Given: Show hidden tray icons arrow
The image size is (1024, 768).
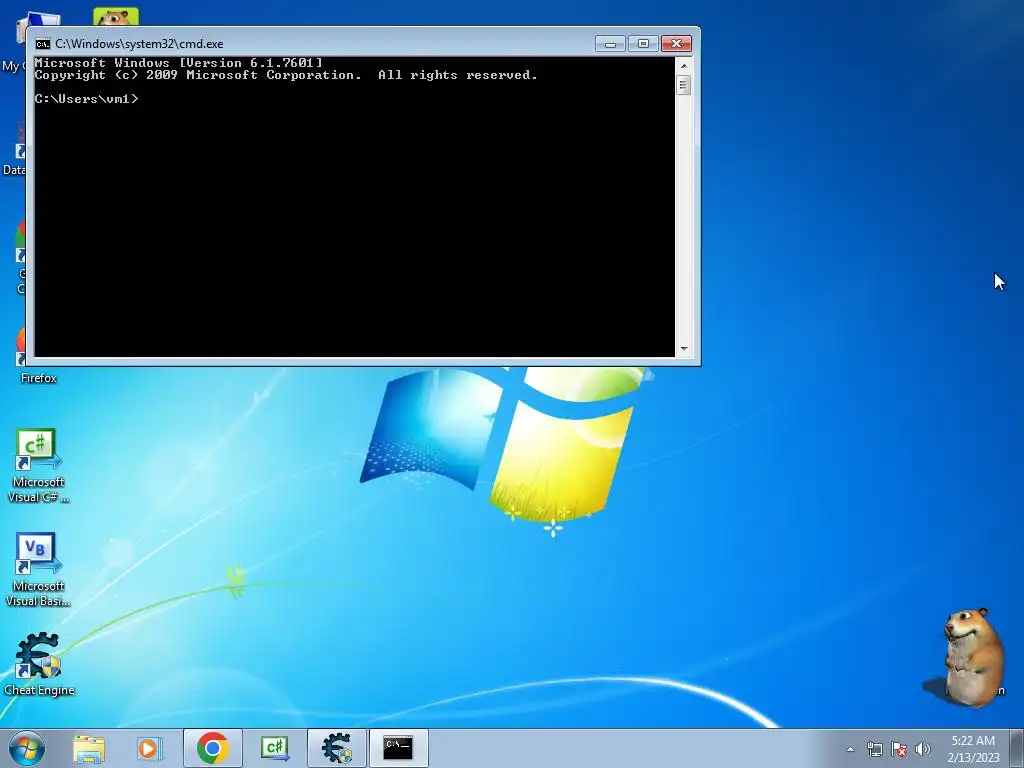Looking at the screenshot, I should click(x=850, y=749).
